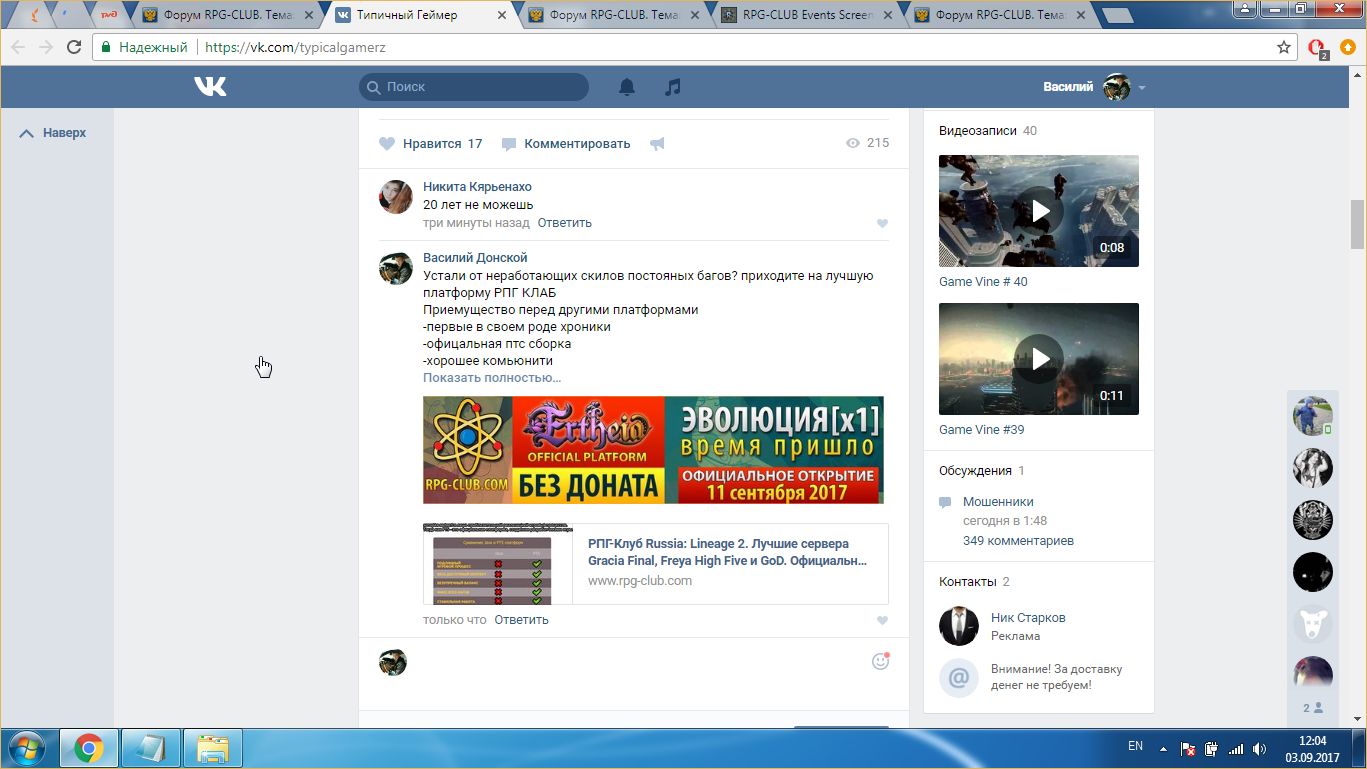This screenshot has width=1367, height=769.
Task: Click the friends online counter icon
Action: pos(1312,708)
